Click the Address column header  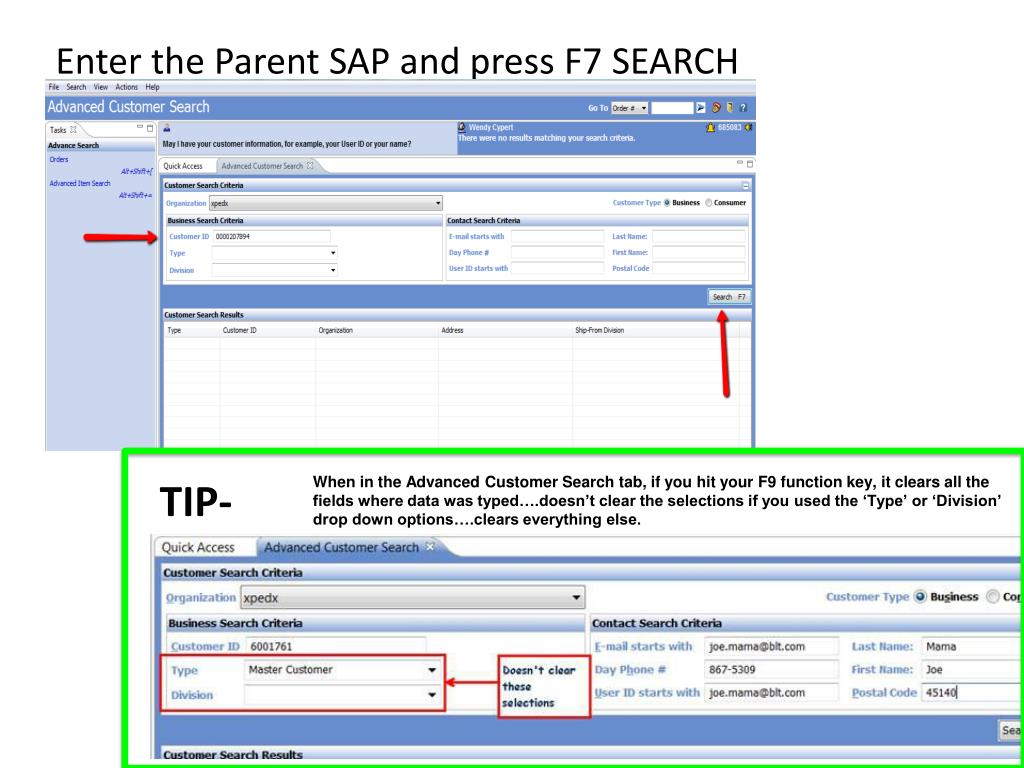click(452, 330)
